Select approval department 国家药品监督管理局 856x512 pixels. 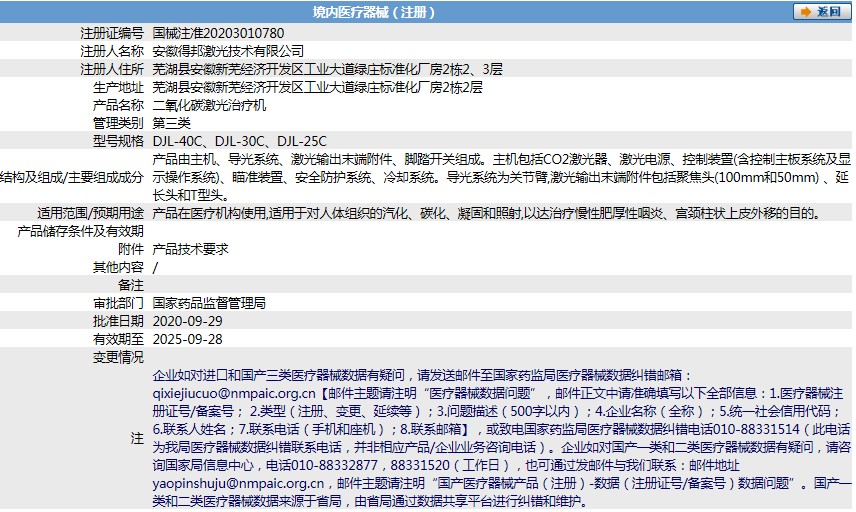tap(209, 303)
